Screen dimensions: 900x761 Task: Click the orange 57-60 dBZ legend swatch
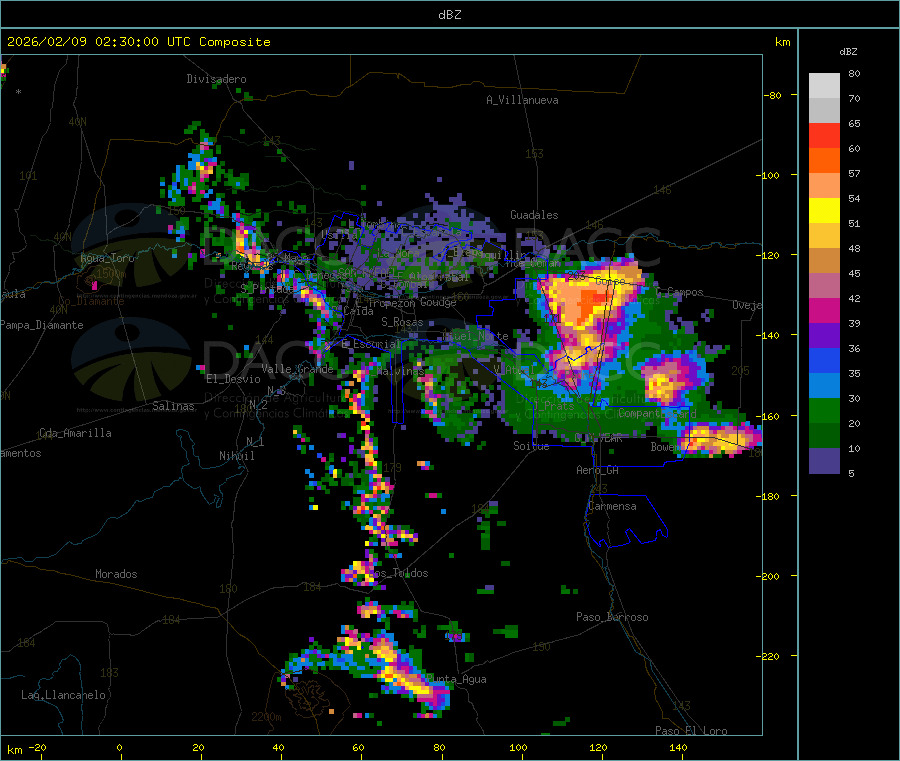pyautogui.click(x=824, y=161)
